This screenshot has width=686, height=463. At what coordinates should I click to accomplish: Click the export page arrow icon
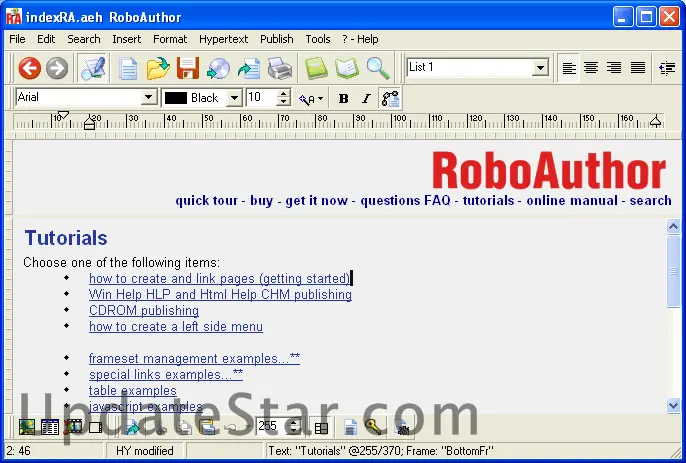(249, 69)
